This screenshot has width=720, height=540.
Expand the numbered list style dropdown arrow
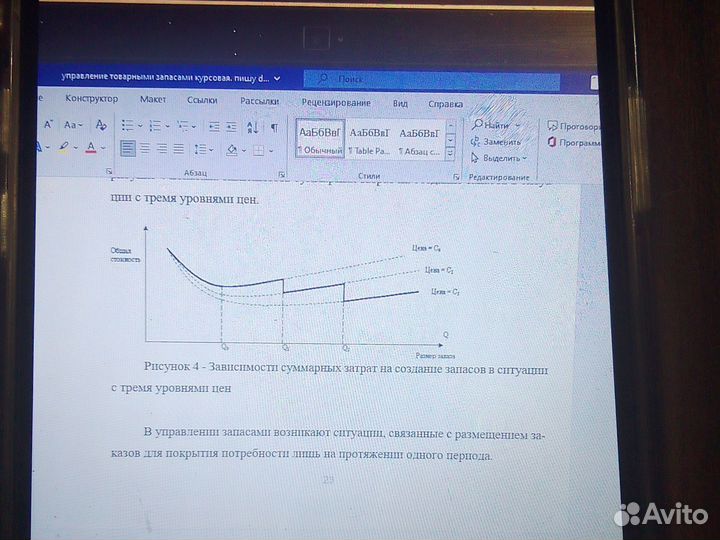click(168, 126)
